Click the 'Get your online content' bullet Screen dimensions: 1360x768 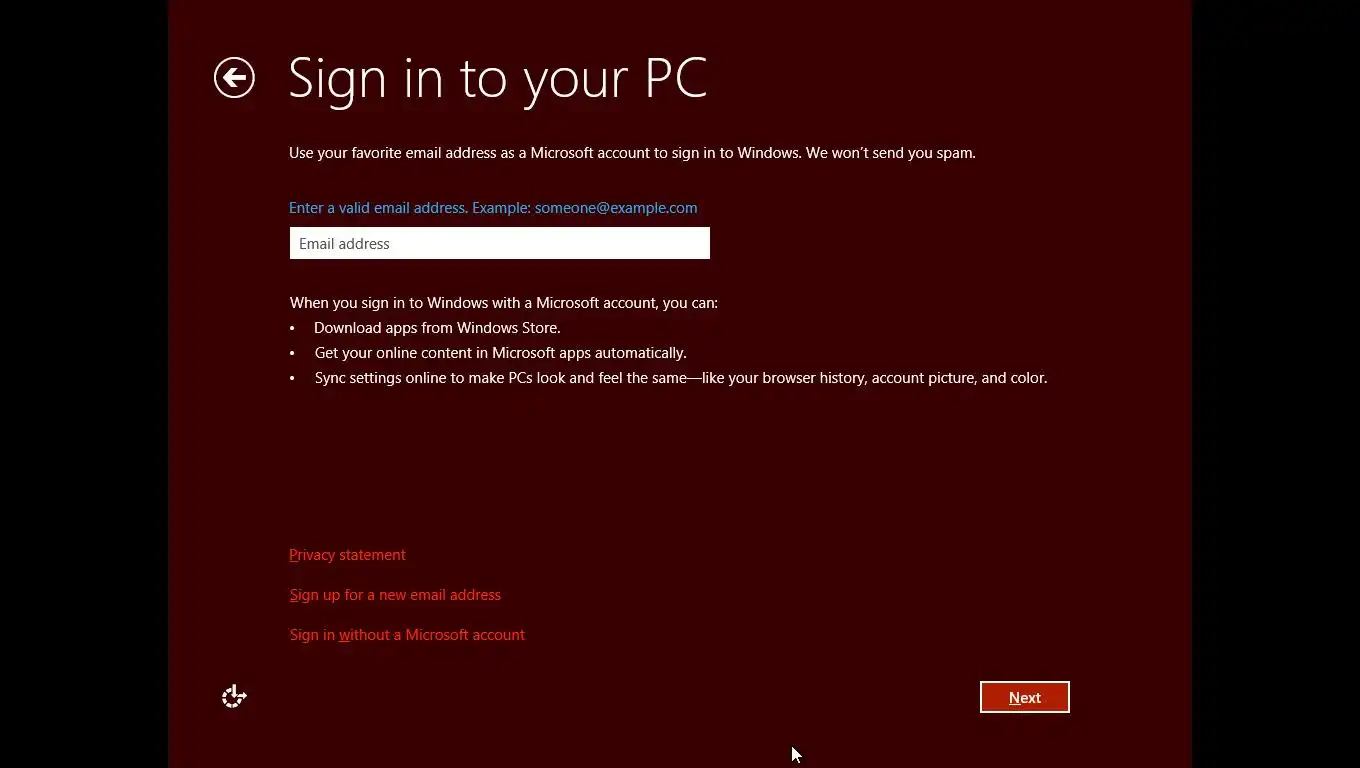point(500,353)
